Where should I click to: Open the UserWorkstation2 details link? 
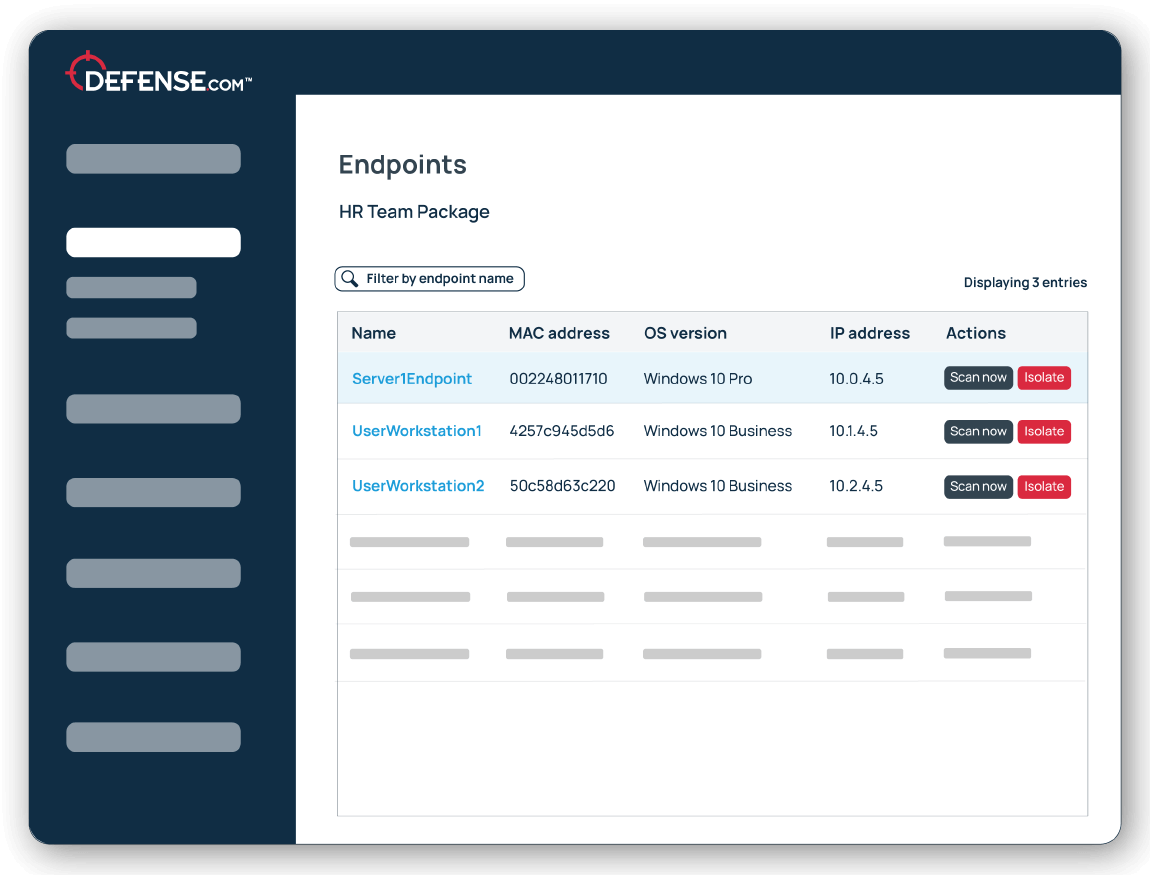click(418, 486)
